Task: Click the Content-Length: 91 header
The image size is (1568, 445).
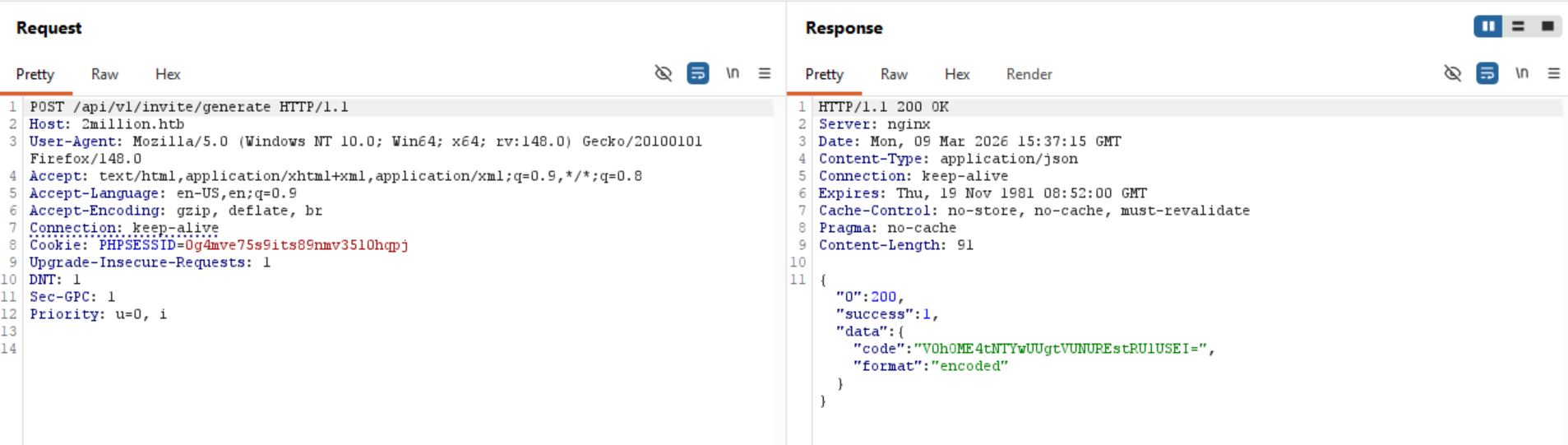Action: (896, 245)
